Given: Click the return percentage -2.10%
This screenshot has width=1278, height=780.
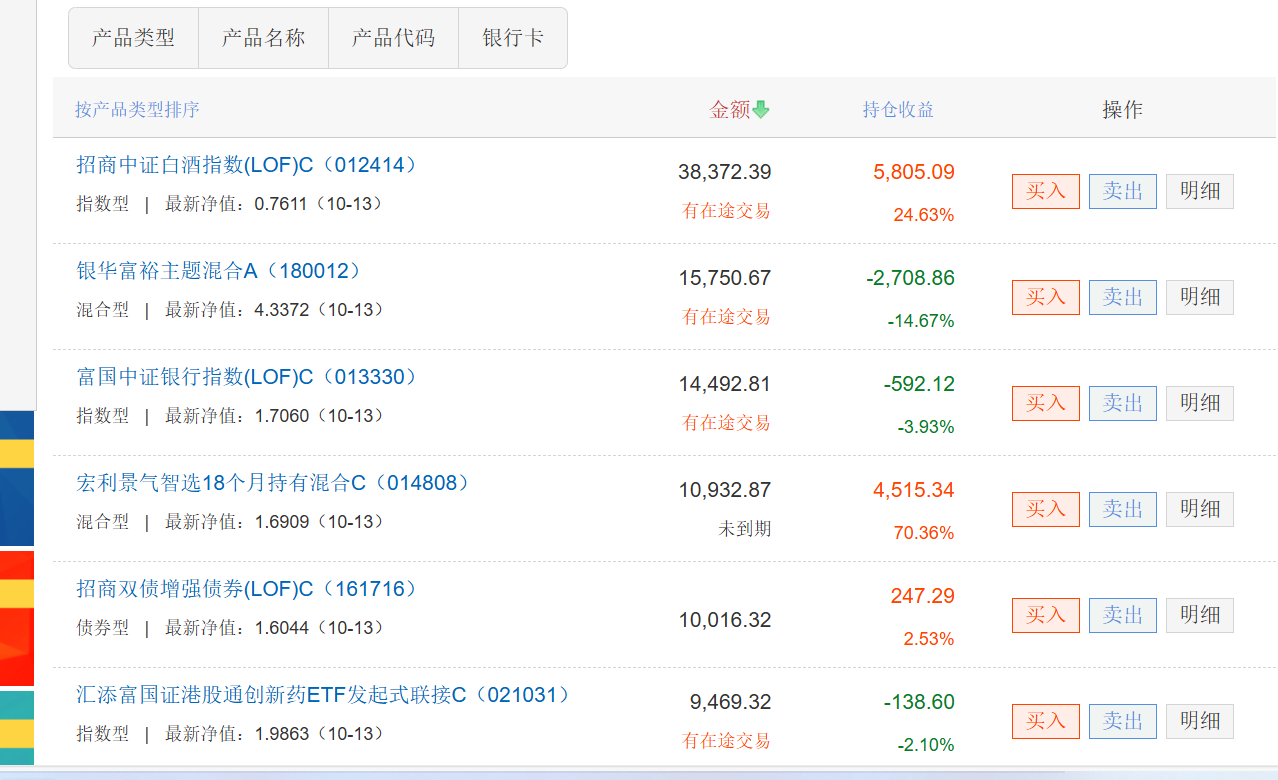Looking at the screenshot, I should pyautogui.click(x=926, y=745).
